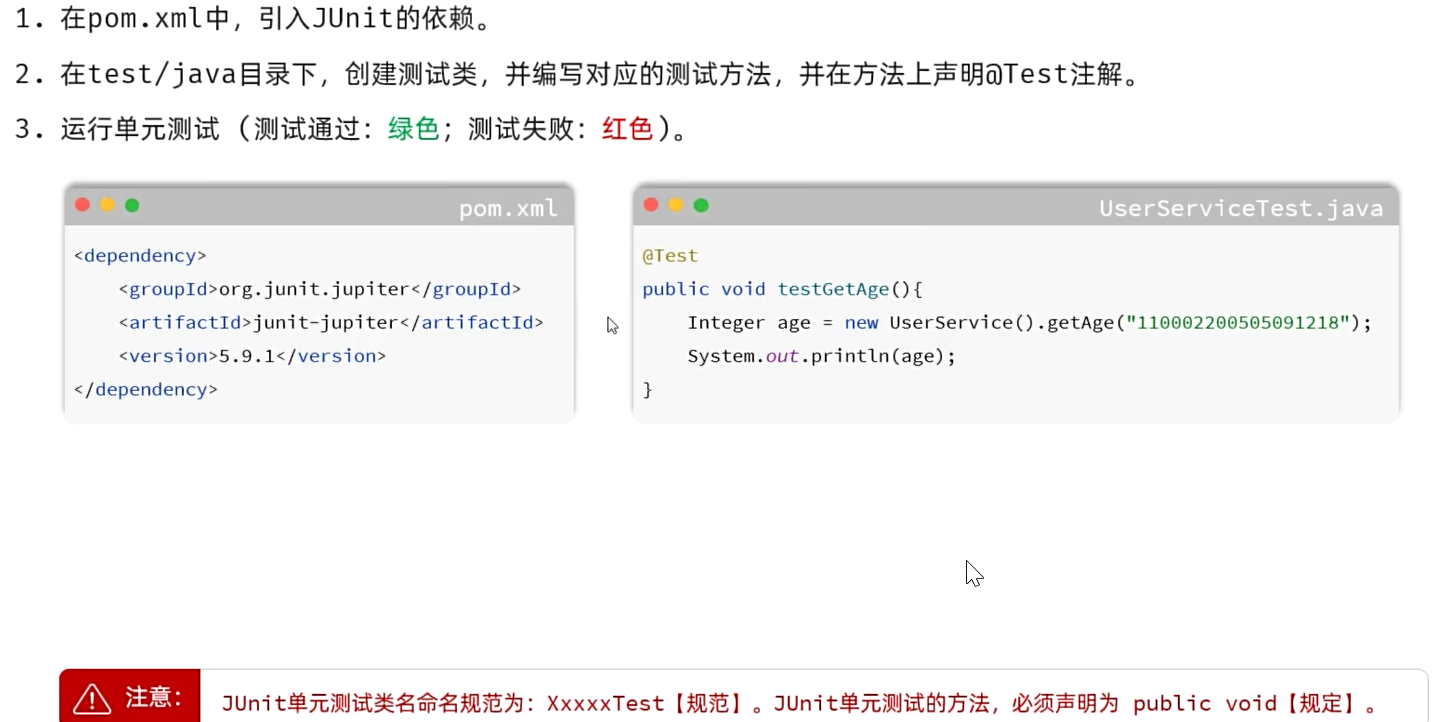The height and width of the screenshot is (722, 1437).
Task: Click the green 绿色 text
Action: point(414,130)
